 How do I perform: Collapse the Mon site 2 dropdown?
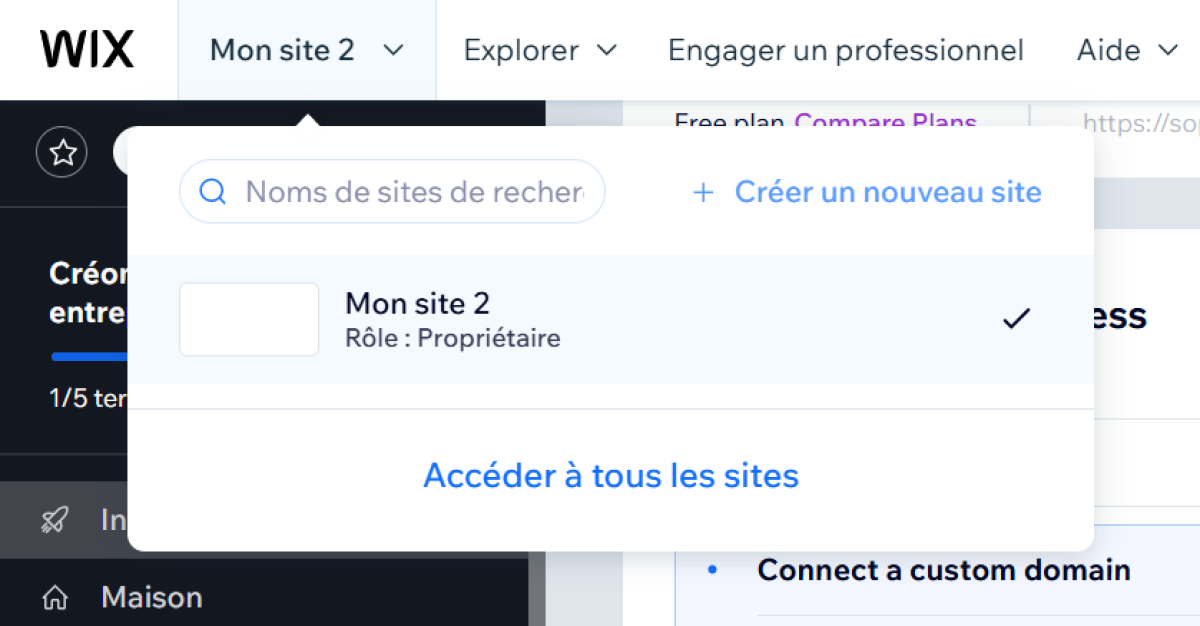307,50
